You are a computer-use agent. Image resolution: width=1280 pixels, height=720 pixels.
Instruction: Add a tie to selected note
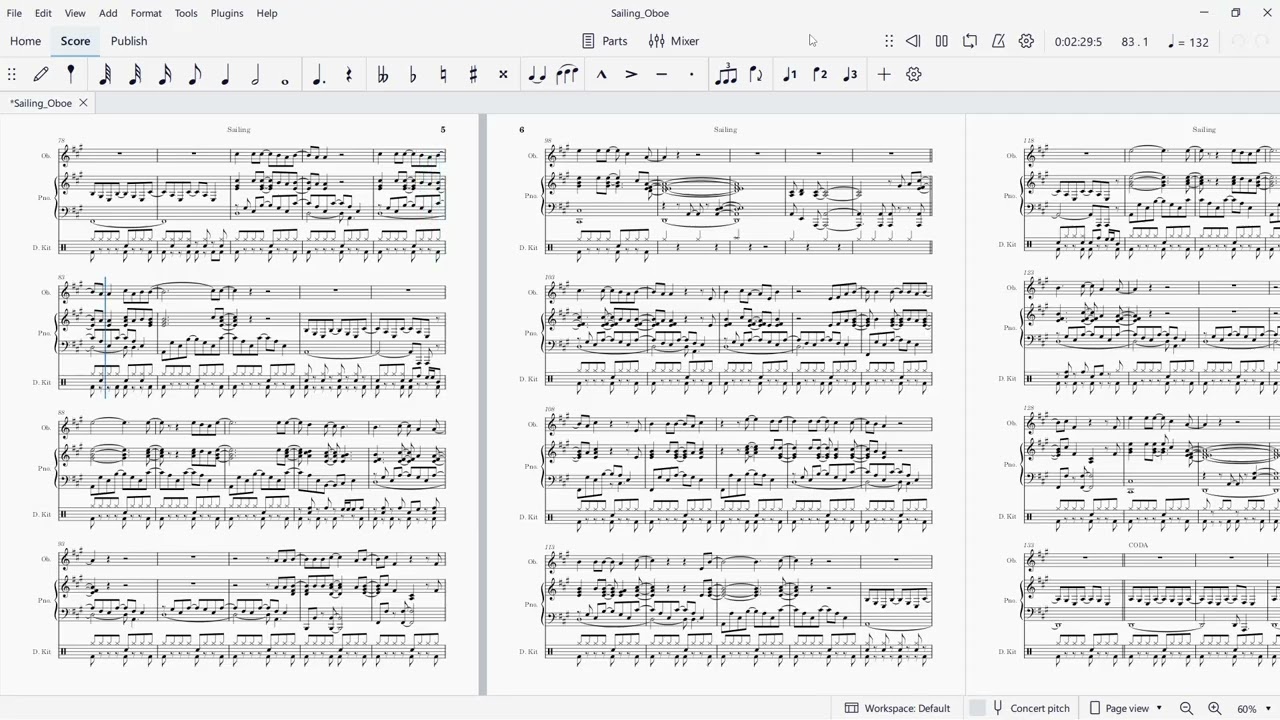(x=537, y=74)
